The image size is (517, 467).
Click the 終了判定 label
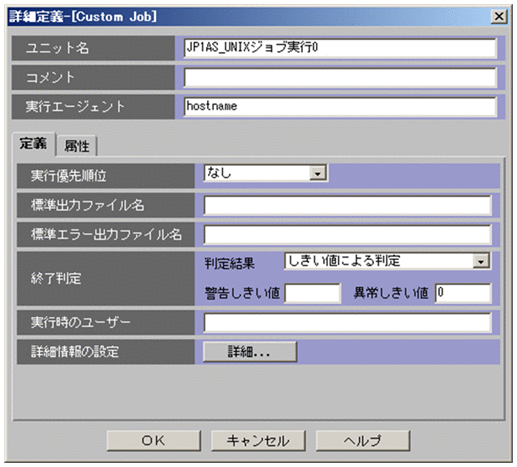(x=56, y=278)
